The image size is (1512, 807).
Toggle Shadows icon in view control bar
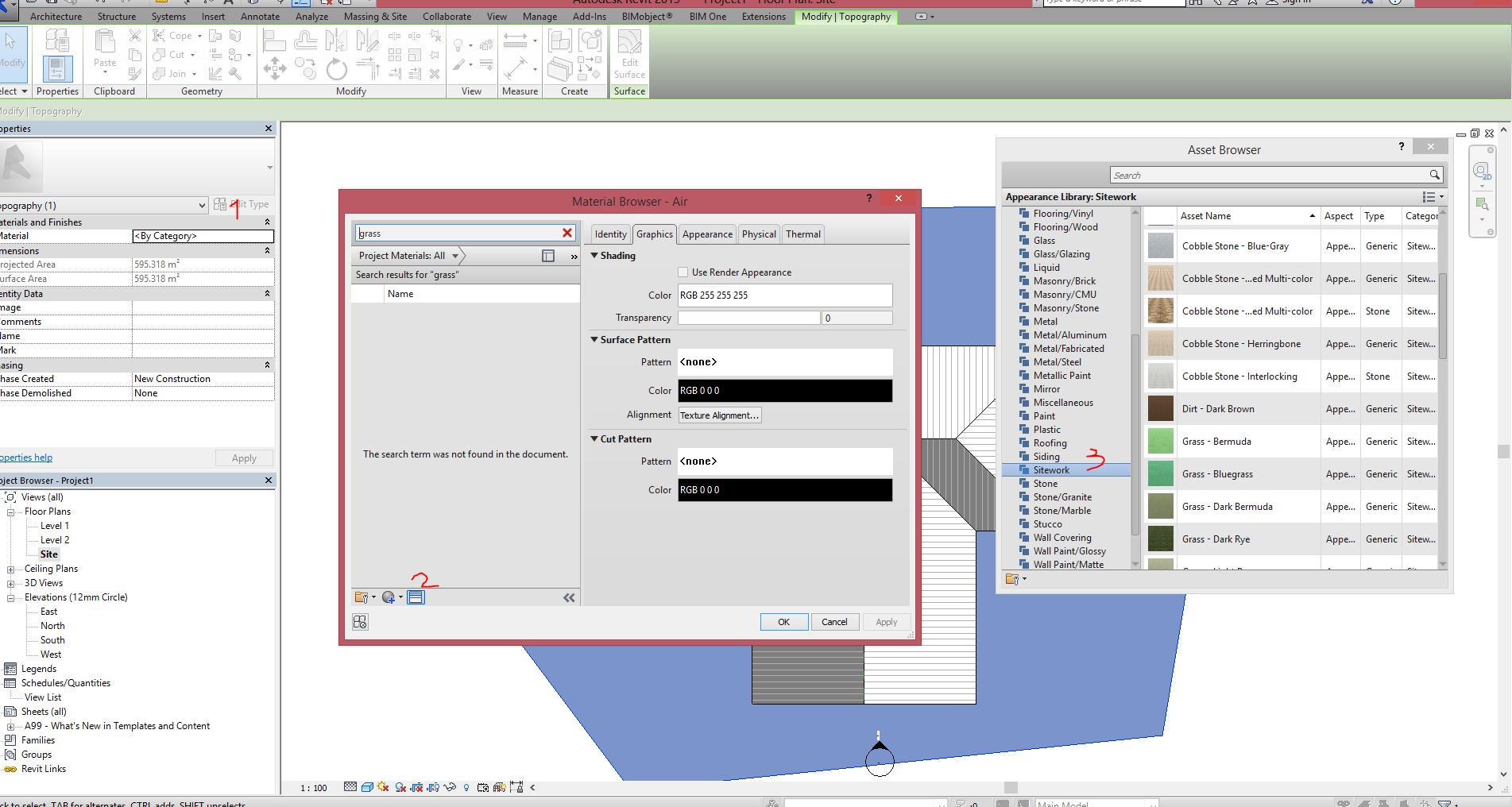tap(400, 787)
